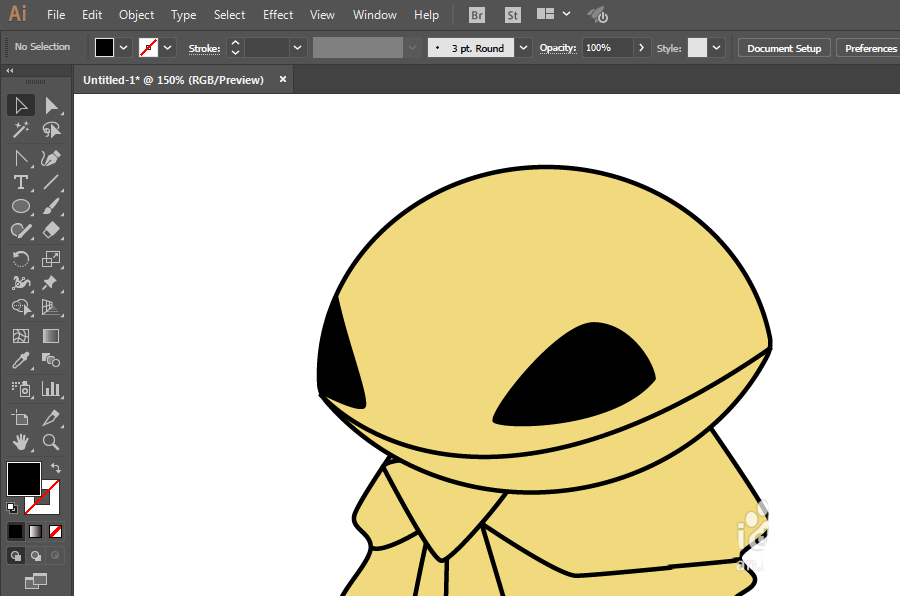The image size is (900, 596).
Task: Swap fill and stroke colors
Action: pyautogui.click(x=56, y=467)
